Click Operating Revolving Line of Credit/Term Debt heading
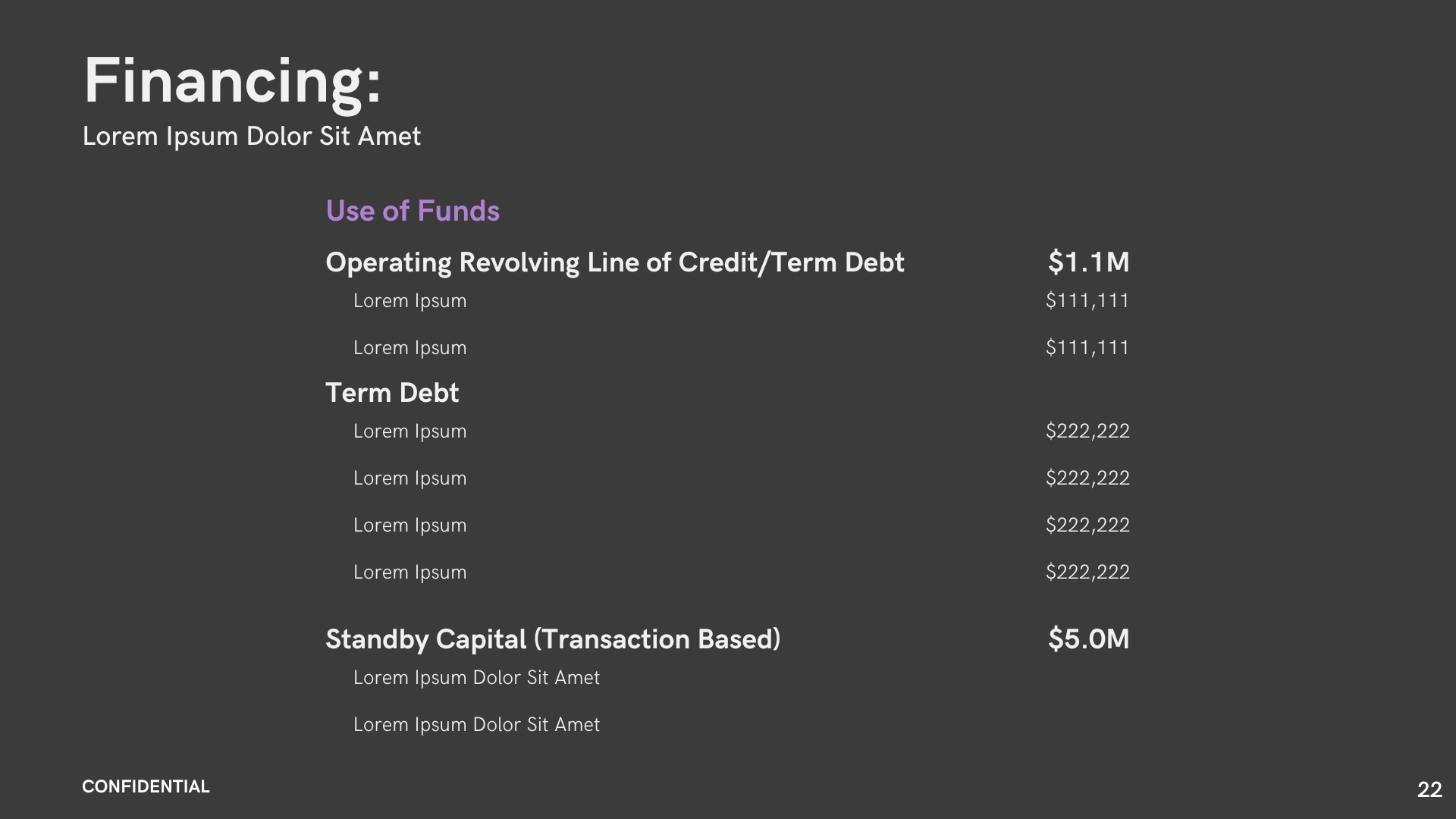This screenshot has width=1456, height=819. tap(615, 262)
